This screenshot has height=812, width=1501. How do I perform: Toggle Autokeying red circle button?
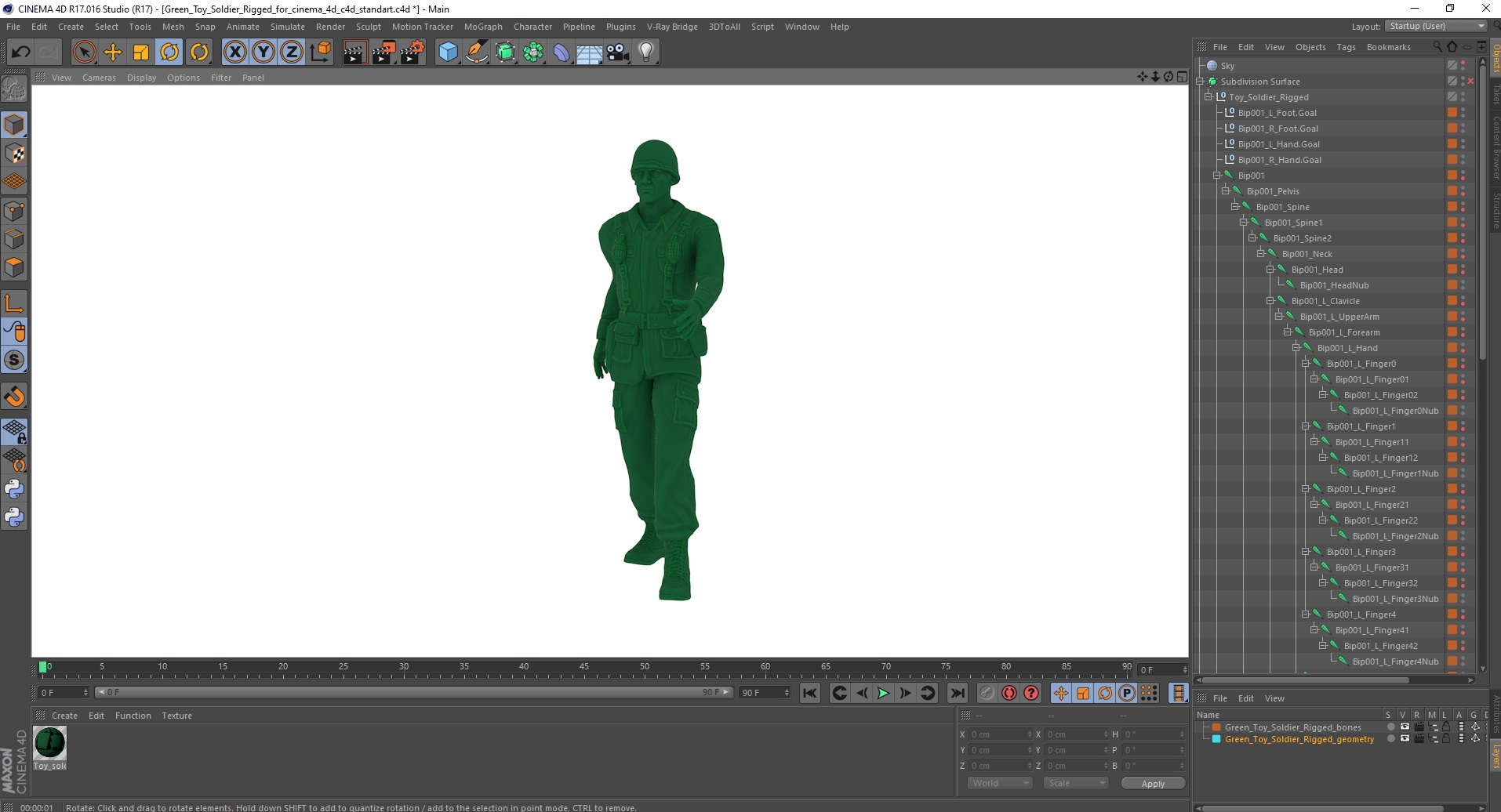1009,693
